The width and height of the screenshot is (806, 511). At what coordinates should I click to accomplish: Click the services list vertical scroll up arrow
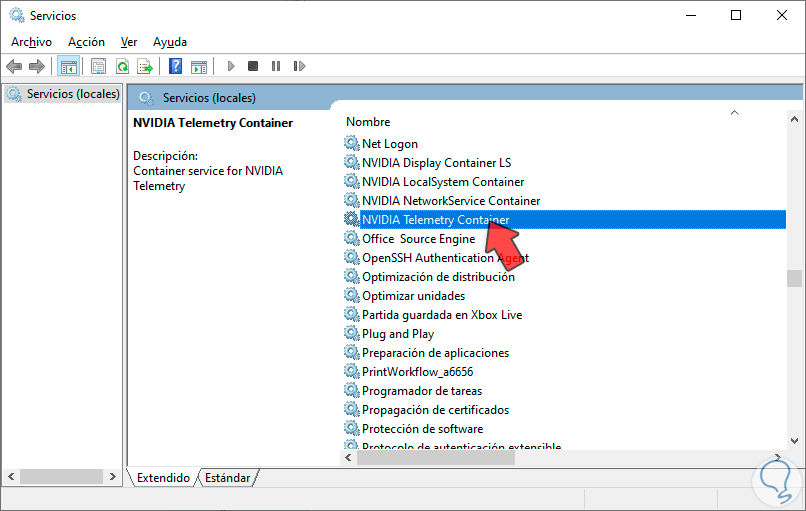point(794,119)
